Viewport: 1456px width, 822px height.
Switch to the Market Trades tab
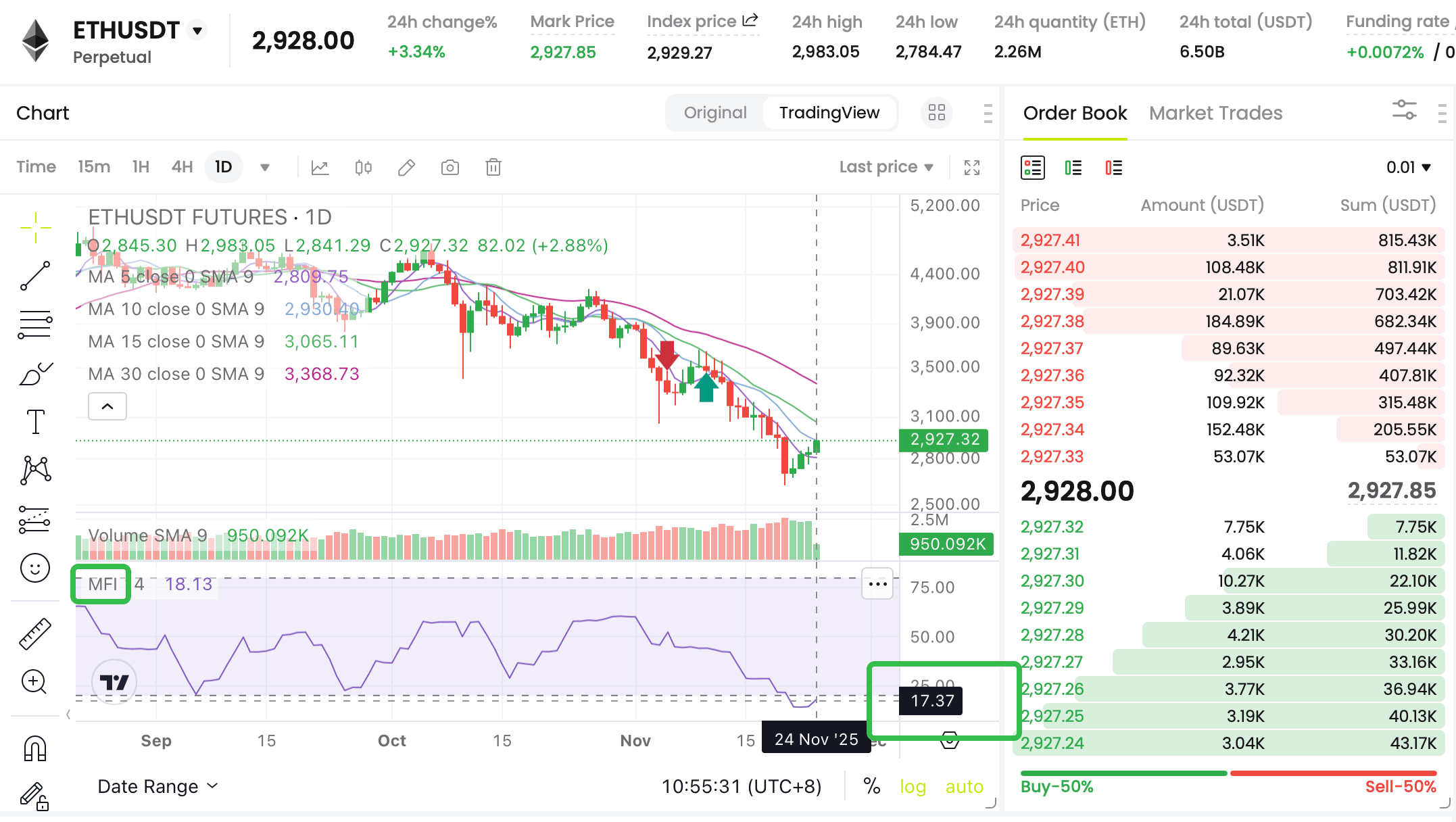[x=1215, y=113]
